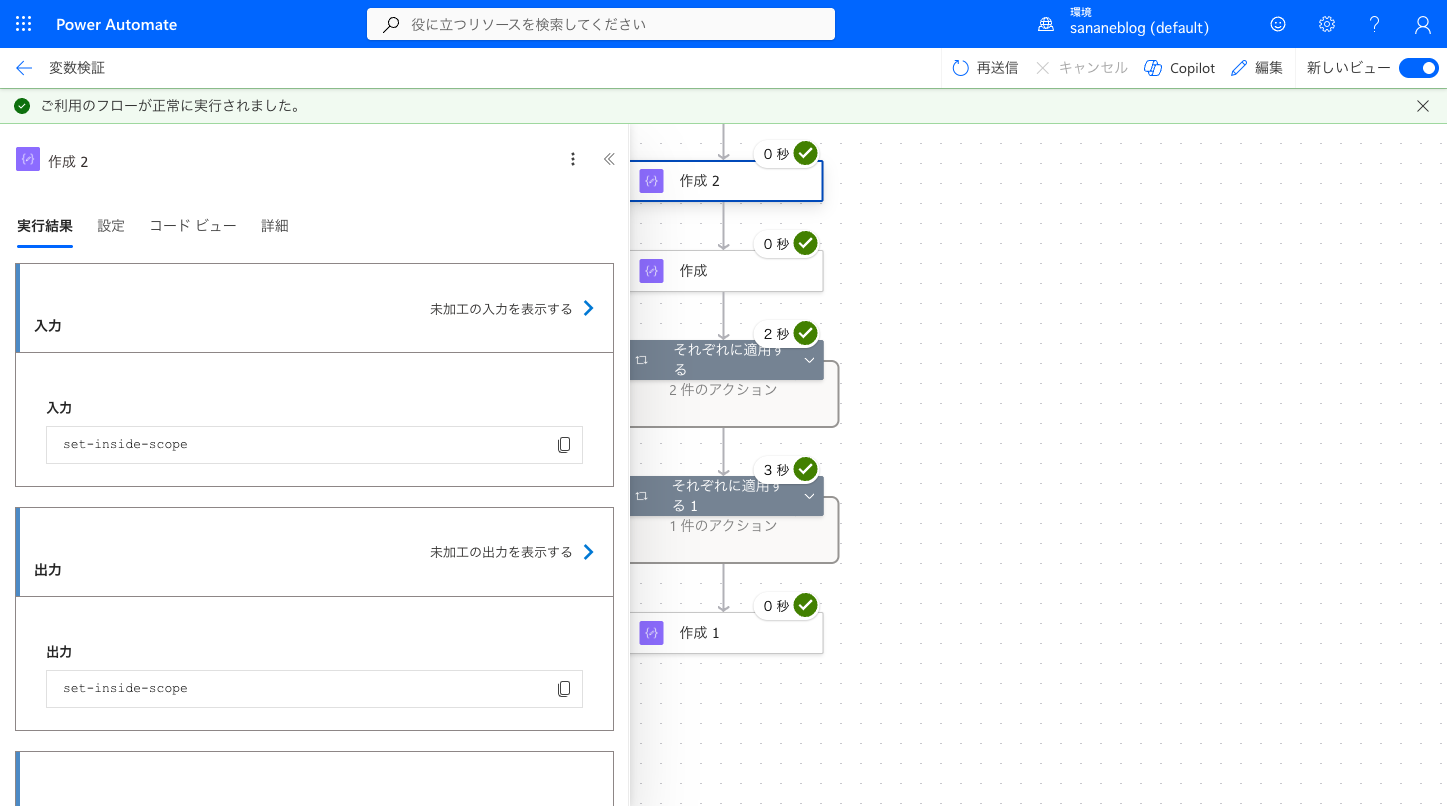
Task: Open the account profile icon
Action: coord(1423,24)
